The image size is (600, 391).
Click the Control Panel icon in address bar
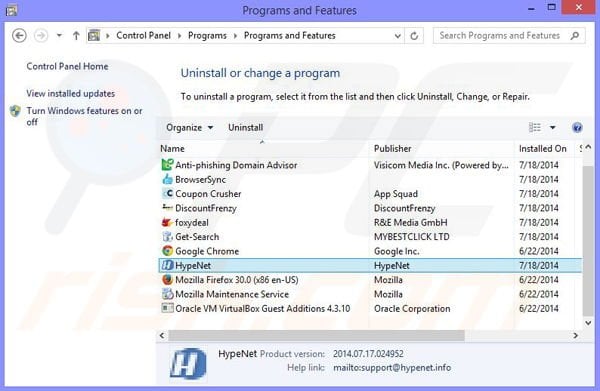pos(94,36)
